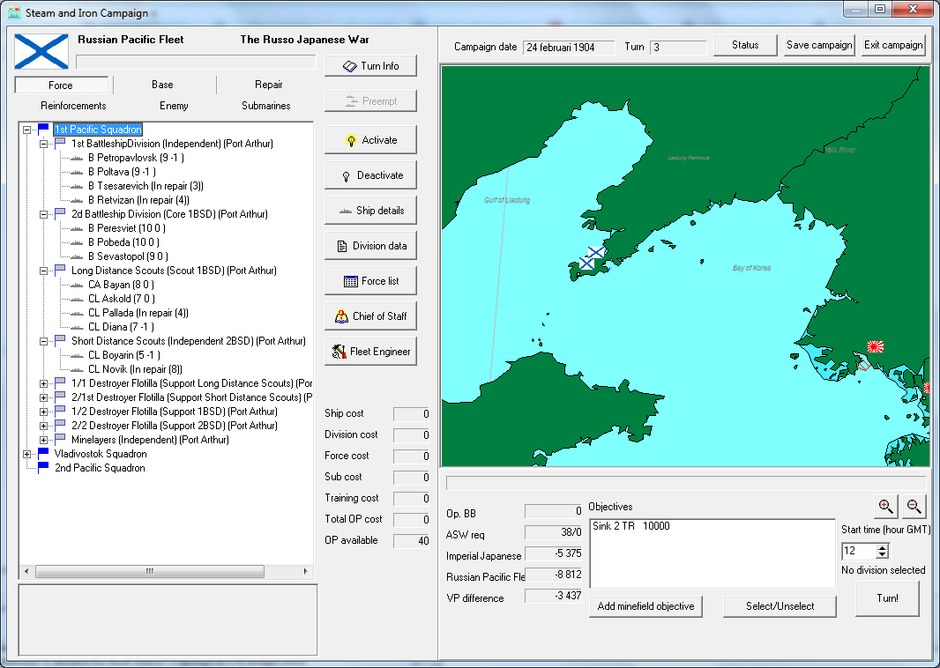
Task: Click the Deactivate ship icon
Action: click(x=349, y=175)
